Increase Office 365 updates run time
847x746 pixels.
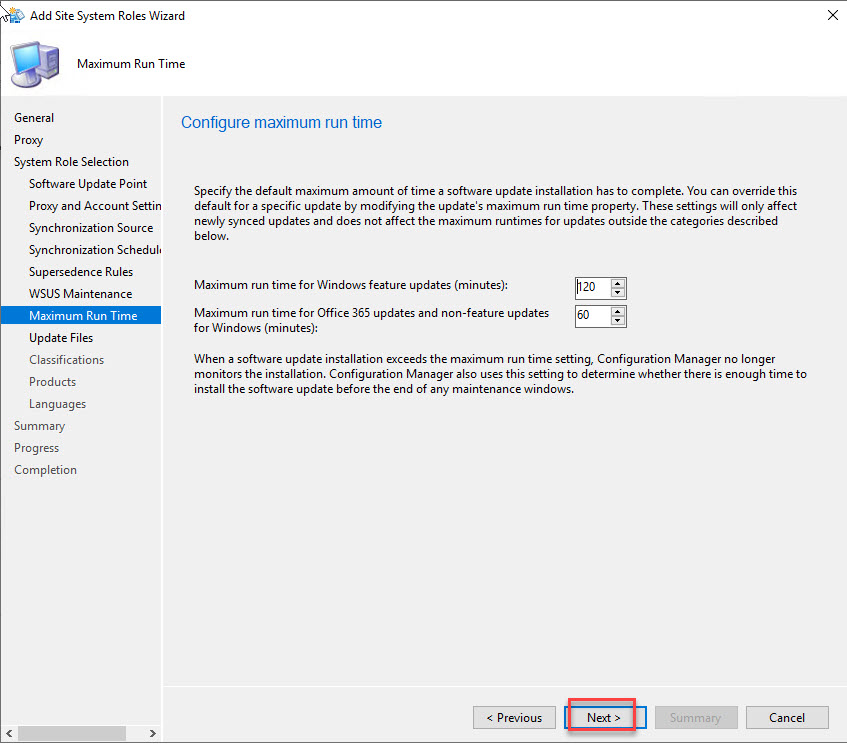coord(618,311)
